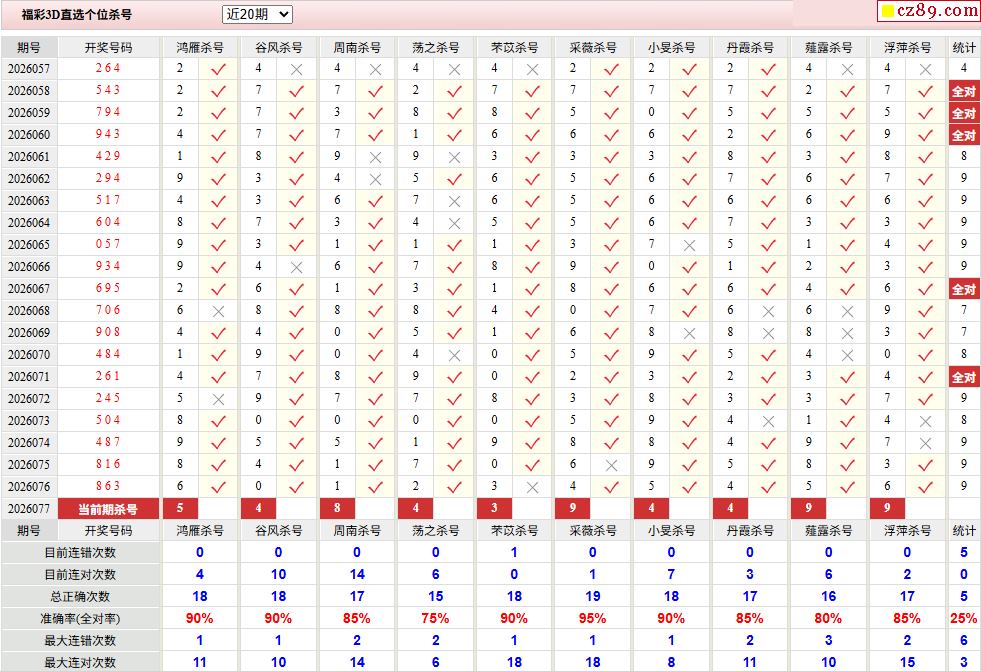Click total correct count 19
This screenshot has width=981, height=671.
(592, 597)
